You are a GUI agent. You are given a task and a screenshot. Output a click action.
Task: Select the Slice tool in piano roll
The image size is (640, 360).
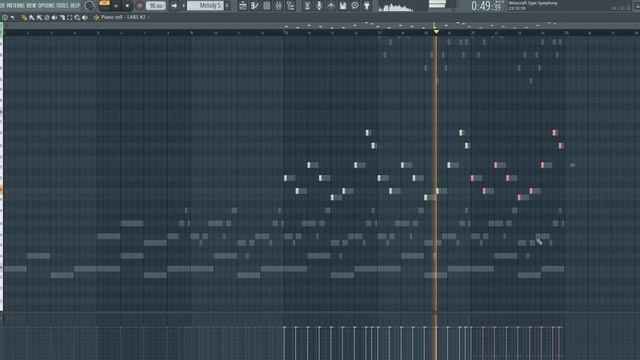pyautogui.click(x=62, y=18)
